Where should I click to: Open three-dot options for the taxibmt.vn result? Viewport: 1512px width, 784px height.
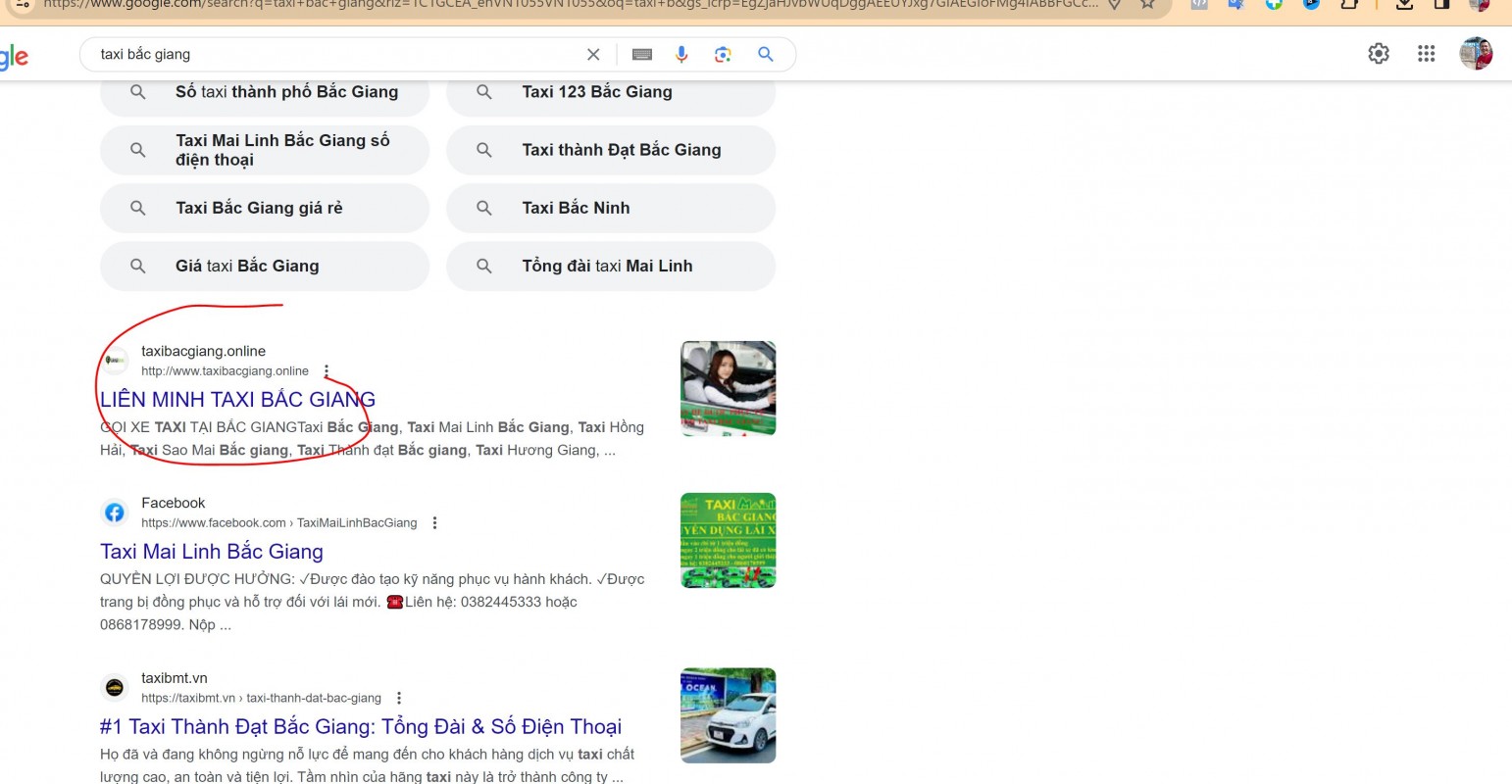[x=399, y=698]
